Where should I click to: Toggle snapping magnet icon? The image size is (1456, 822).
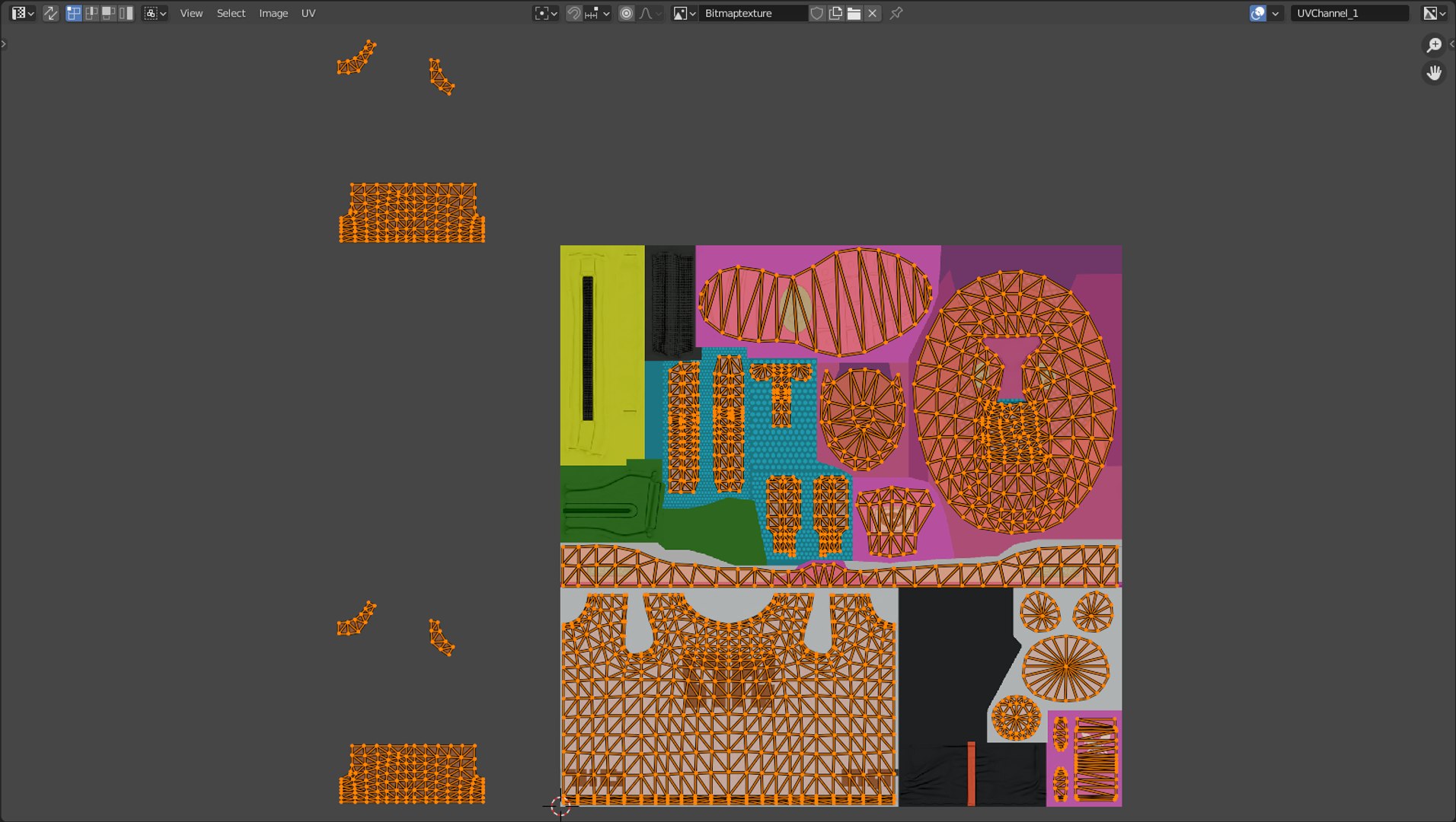click(x=574, y=13)
